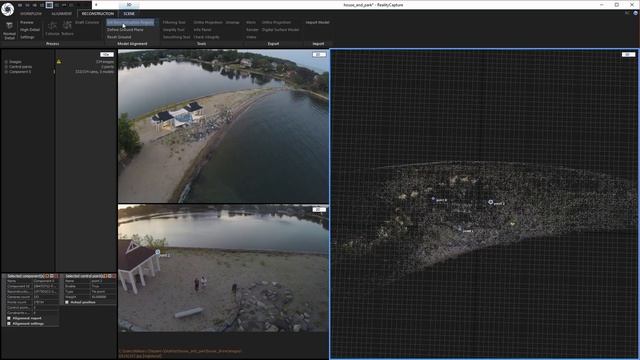The image size is (640, 360).
Task: Click Check Integrity tool
Action: pyautogui.click(x=207, y=37)
